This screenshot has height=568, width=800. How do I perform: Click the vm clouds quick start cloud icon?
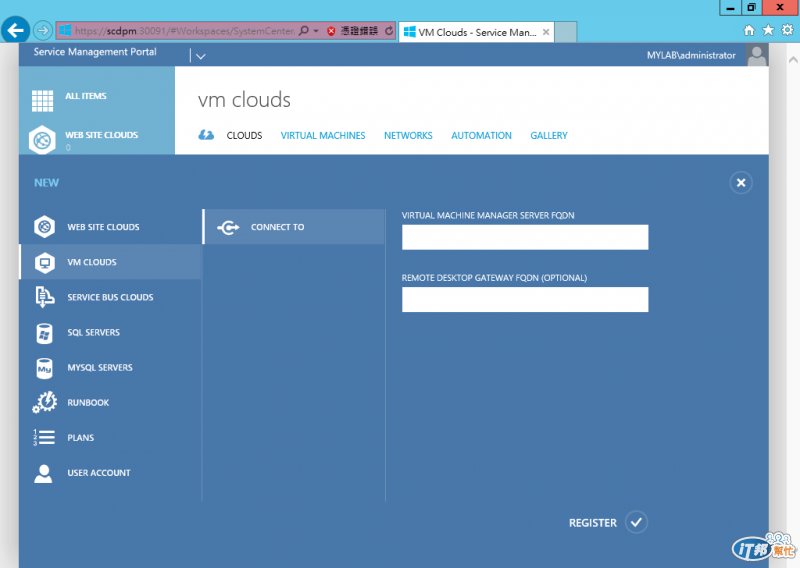pyautogui.click(x=206, y=135)
